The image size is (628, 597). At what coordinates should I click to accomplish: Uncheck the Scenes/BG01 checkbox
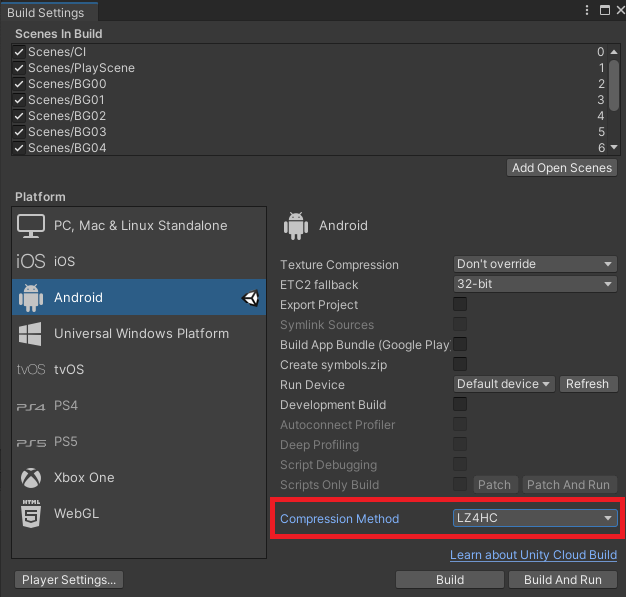coord(19,100)
